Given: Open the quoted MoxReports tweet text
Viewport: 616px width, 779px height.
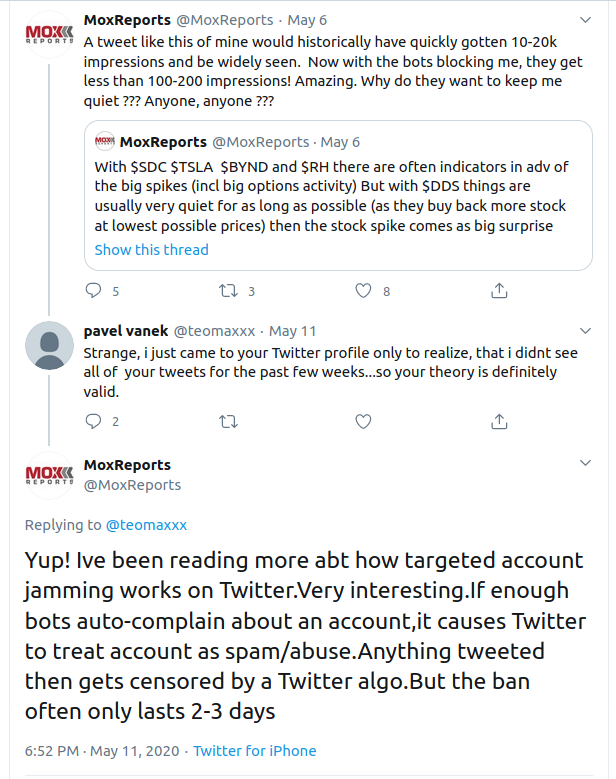Looking at the screenshot, I should click(331, 196).
